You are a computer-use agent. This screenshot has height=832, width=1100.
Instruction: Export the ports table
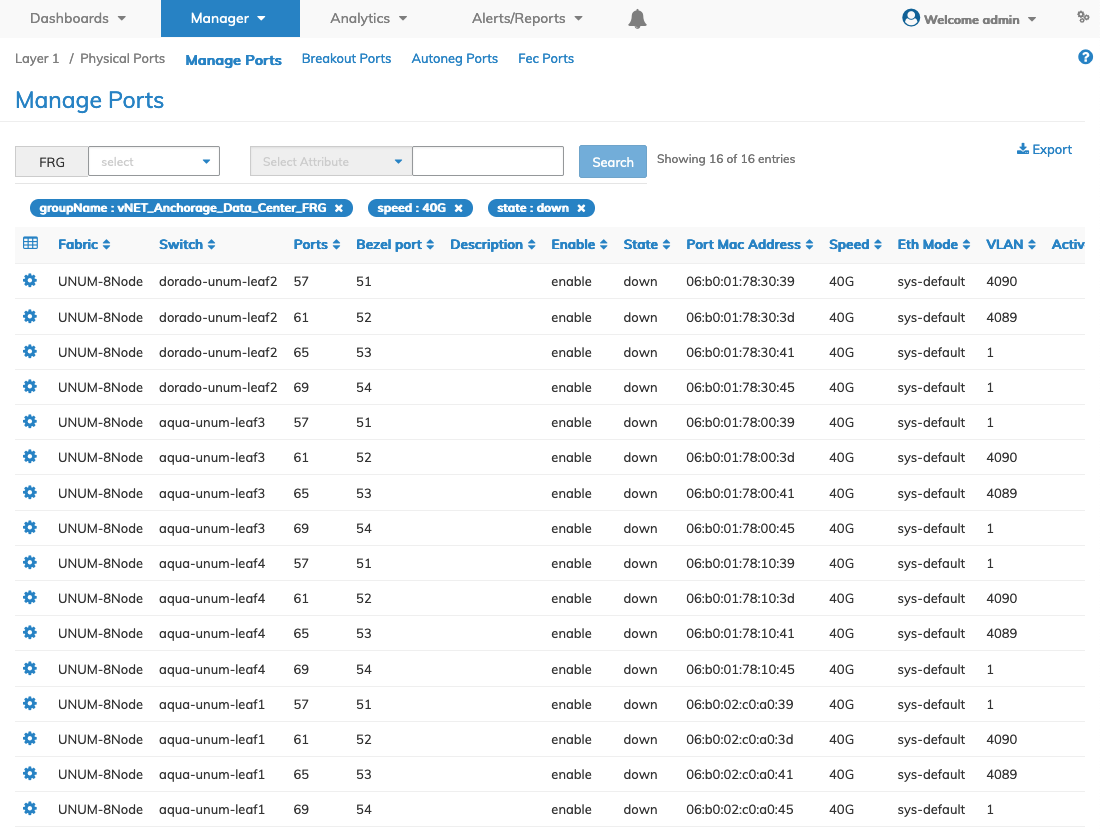1044,149
